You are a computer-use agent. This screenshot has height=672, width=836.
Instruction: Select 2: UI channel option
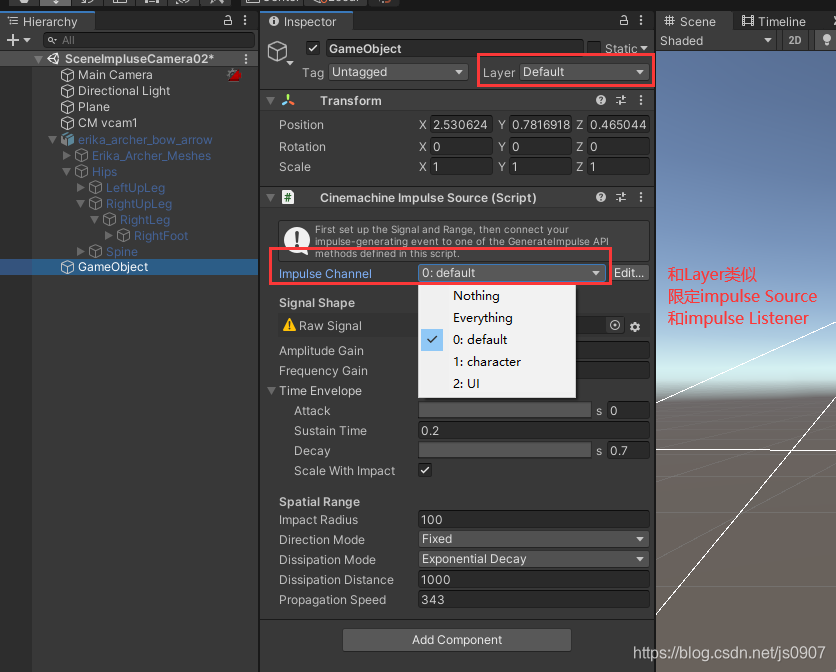497,383
